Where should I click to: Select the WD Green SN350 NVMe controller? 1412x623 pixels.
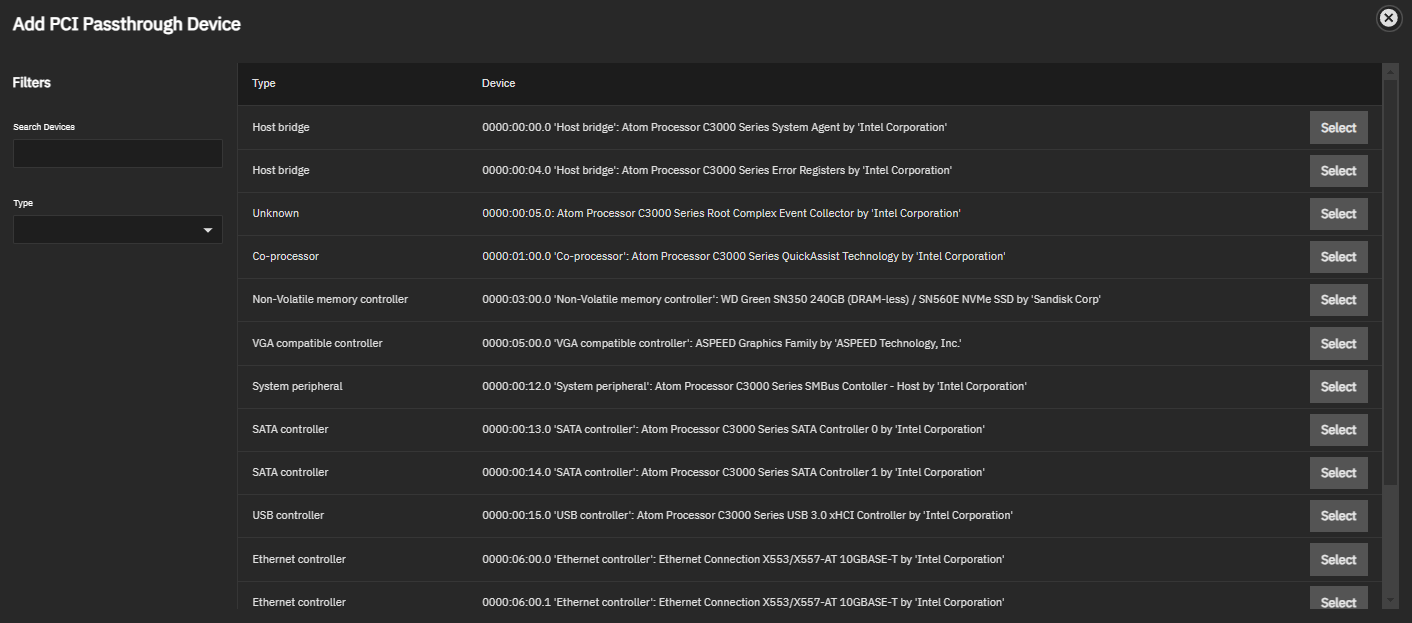coord(1338,300)
